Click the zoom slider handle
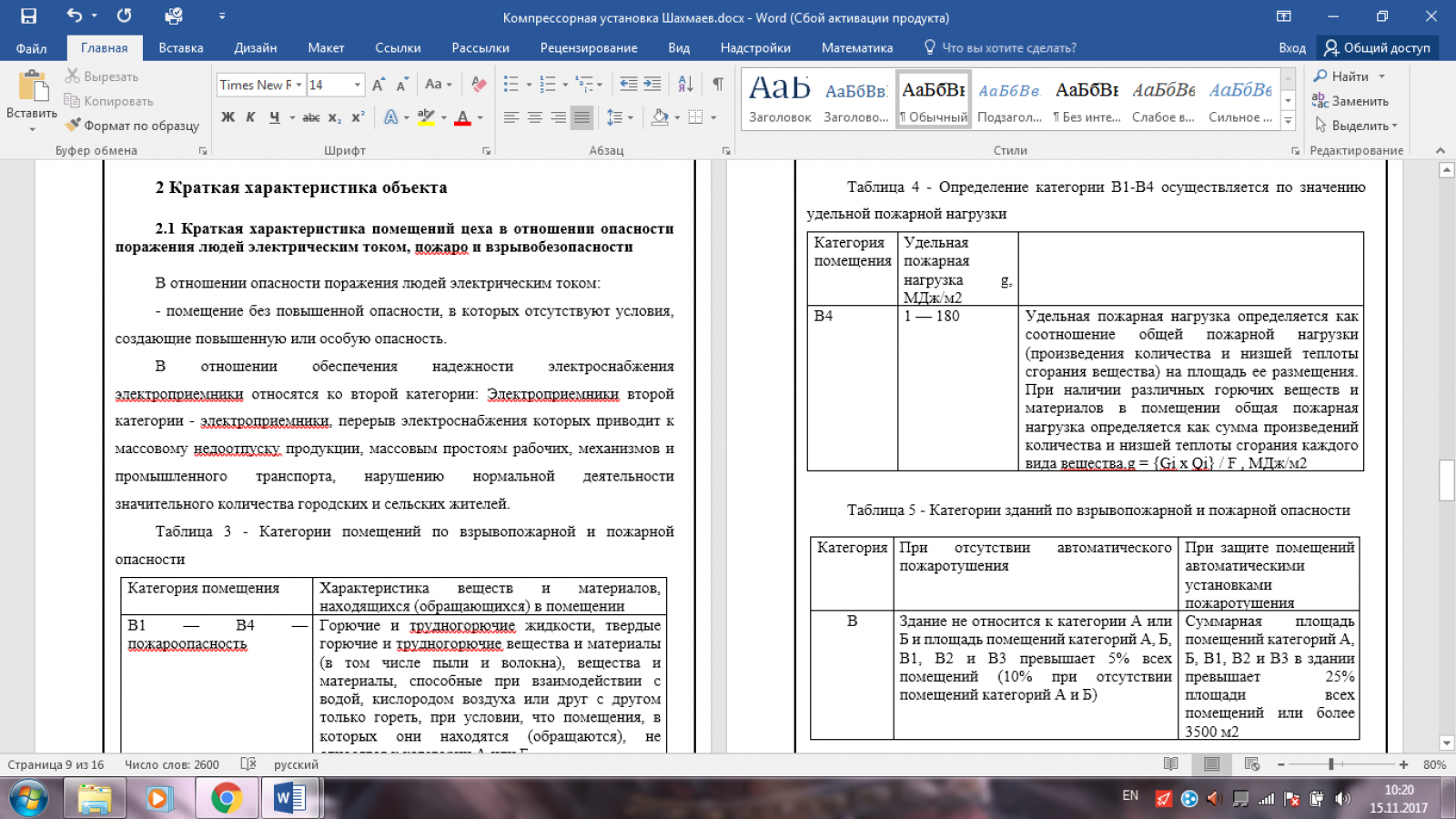 [x=1330, y=764]
